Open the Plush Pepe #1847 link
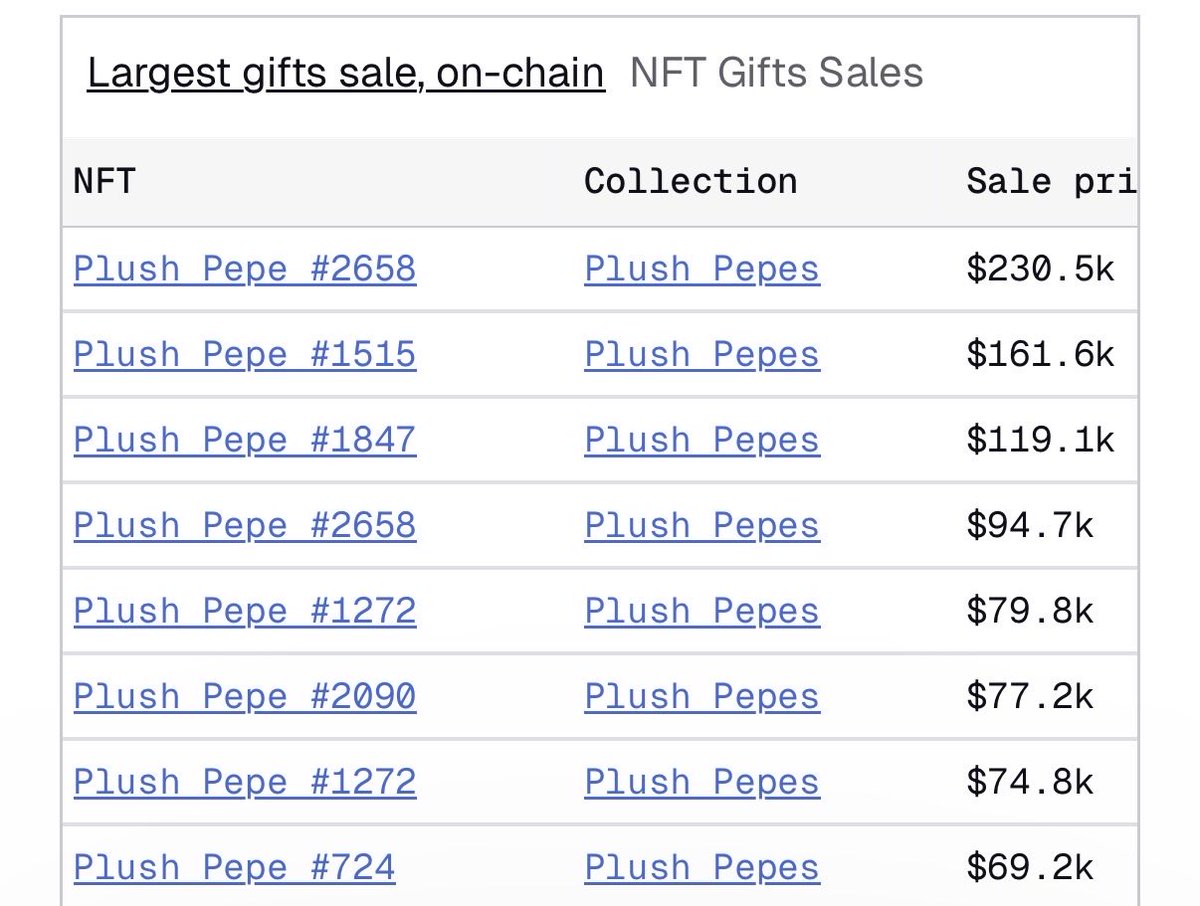Viewport: 1200px width, 906px height. (x=245, y=440)
